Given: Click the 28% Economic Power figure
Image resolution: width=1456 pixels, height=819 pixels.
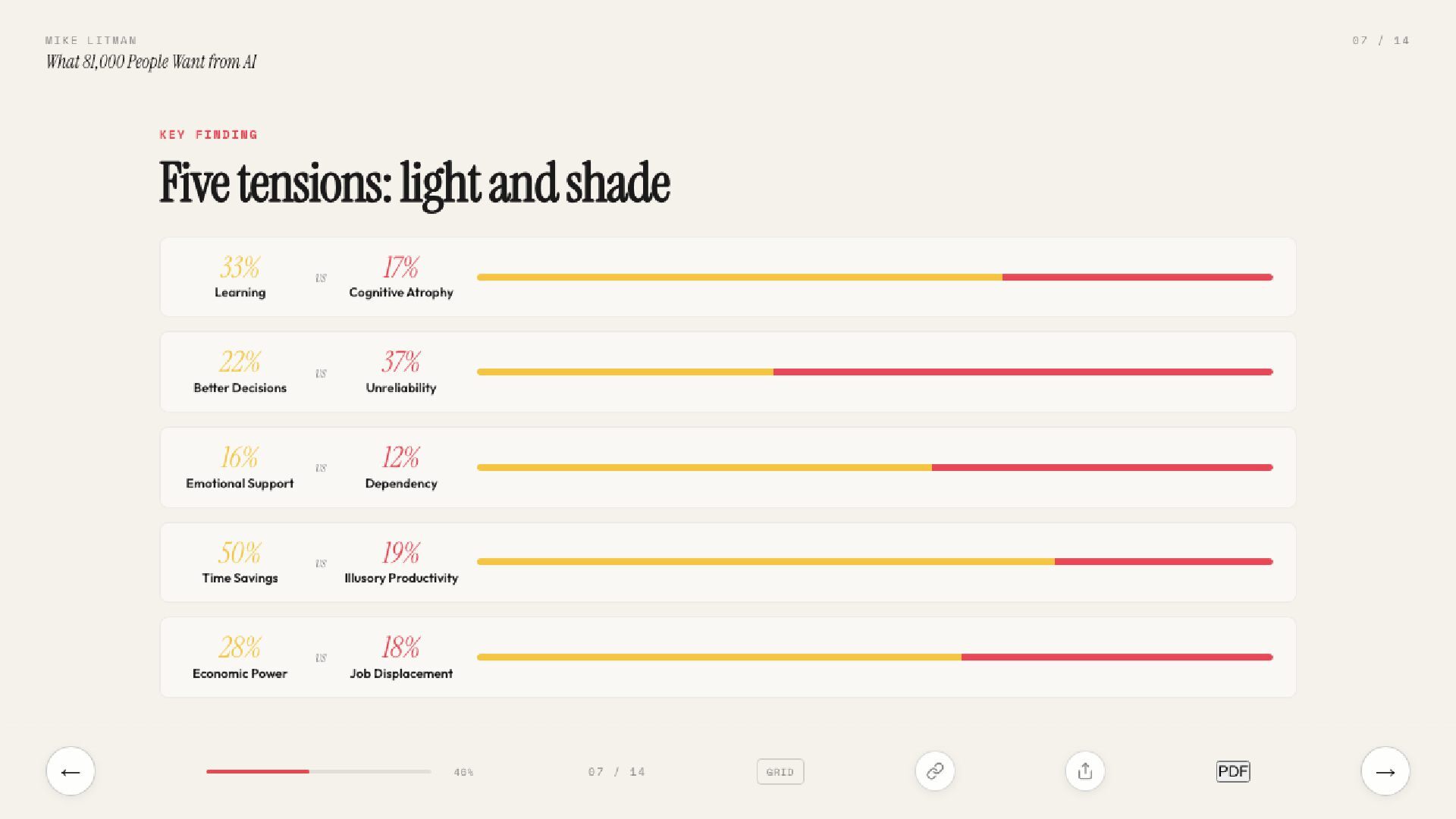Looking at the screenshot, I should 240,648.
